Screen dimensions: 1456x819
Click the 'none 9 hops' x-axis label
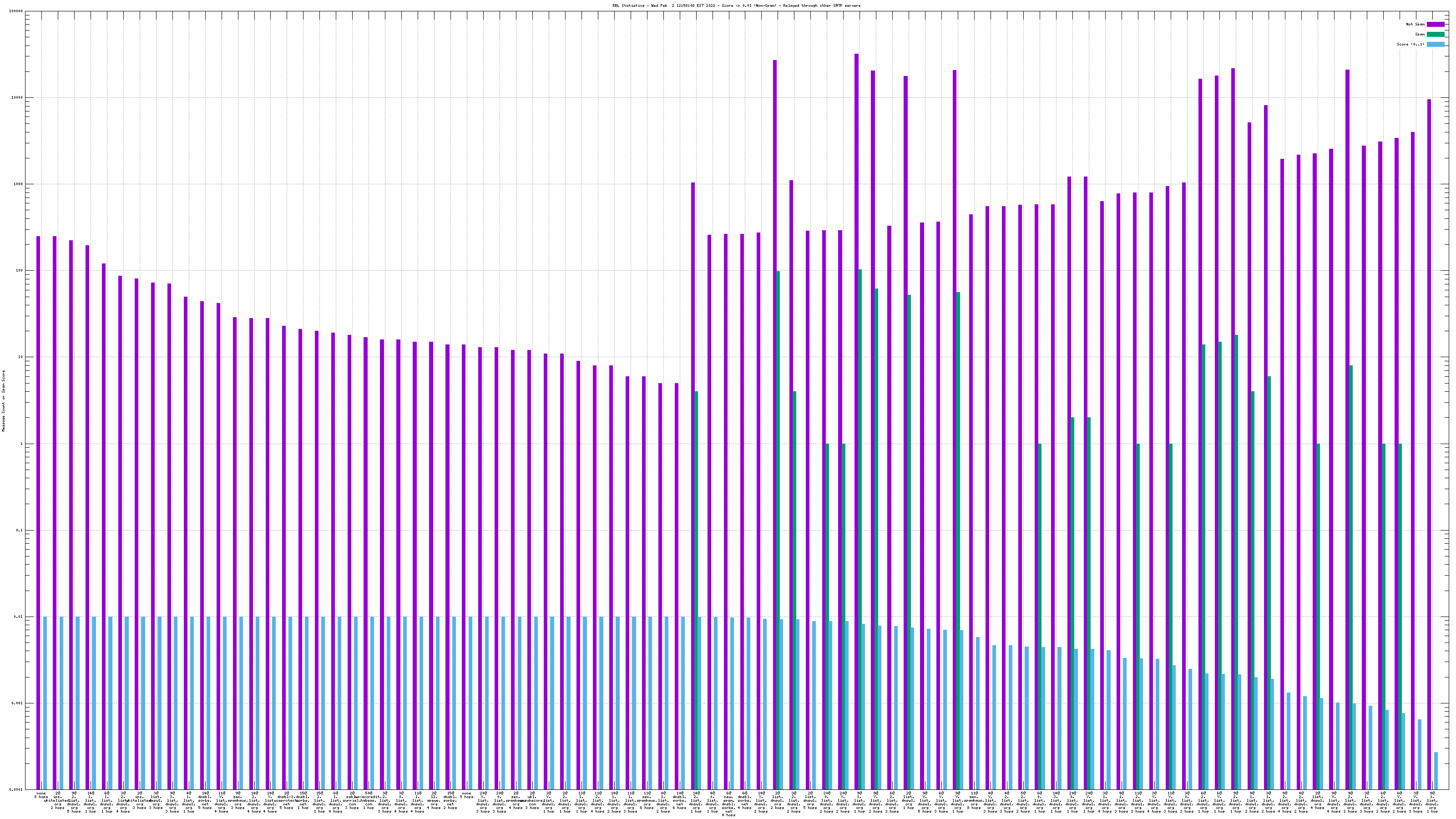[466, 795]
